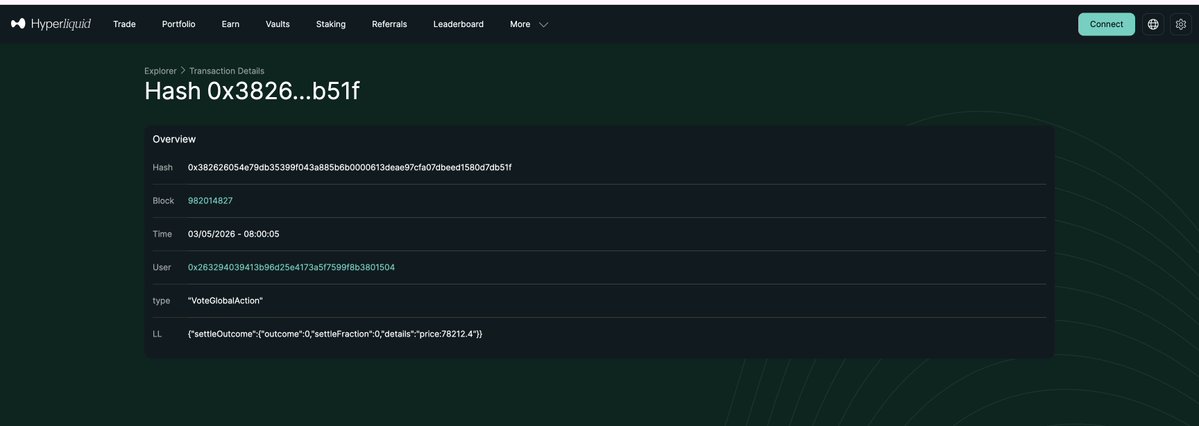
Task: Click the type field label
Action: pos(161,301)
